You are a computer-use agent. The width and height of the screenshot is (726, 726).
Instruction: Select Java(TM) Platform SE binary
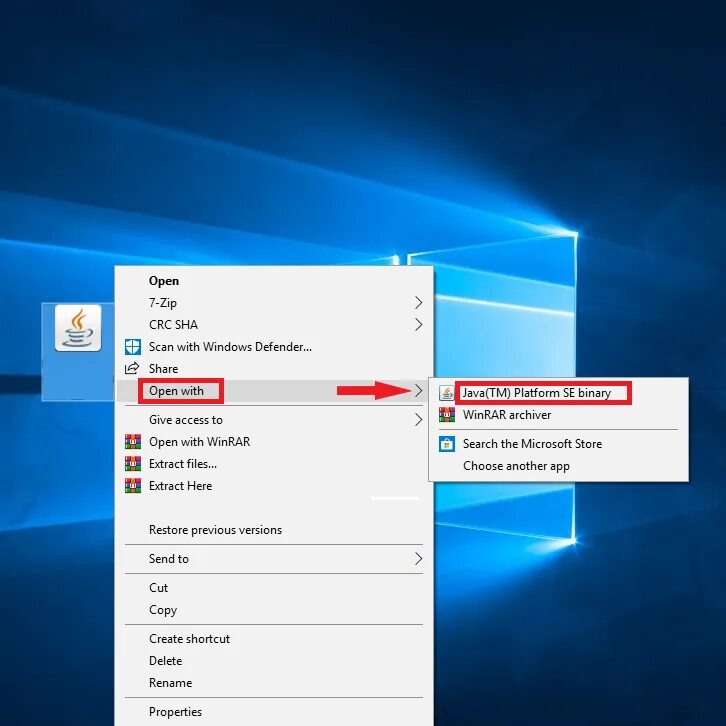pyautogui.click(x=558, y=393)
